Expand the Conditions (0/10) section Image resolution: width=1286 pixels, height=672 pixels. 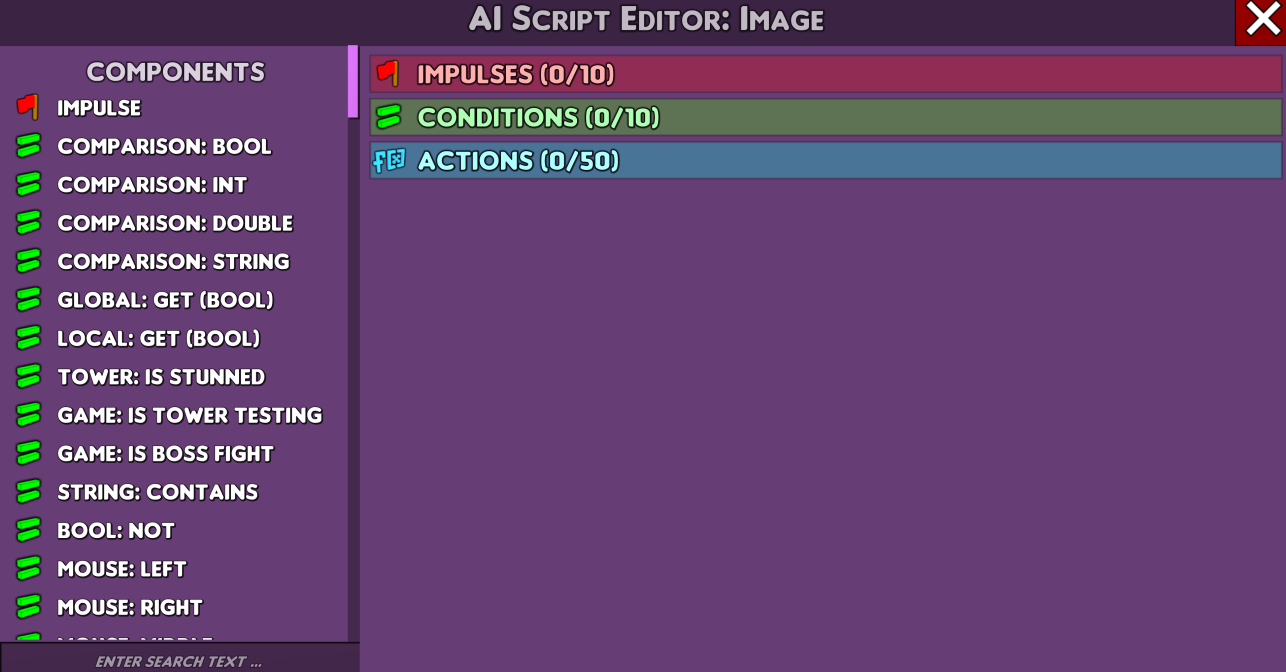[x=826, y=117]
